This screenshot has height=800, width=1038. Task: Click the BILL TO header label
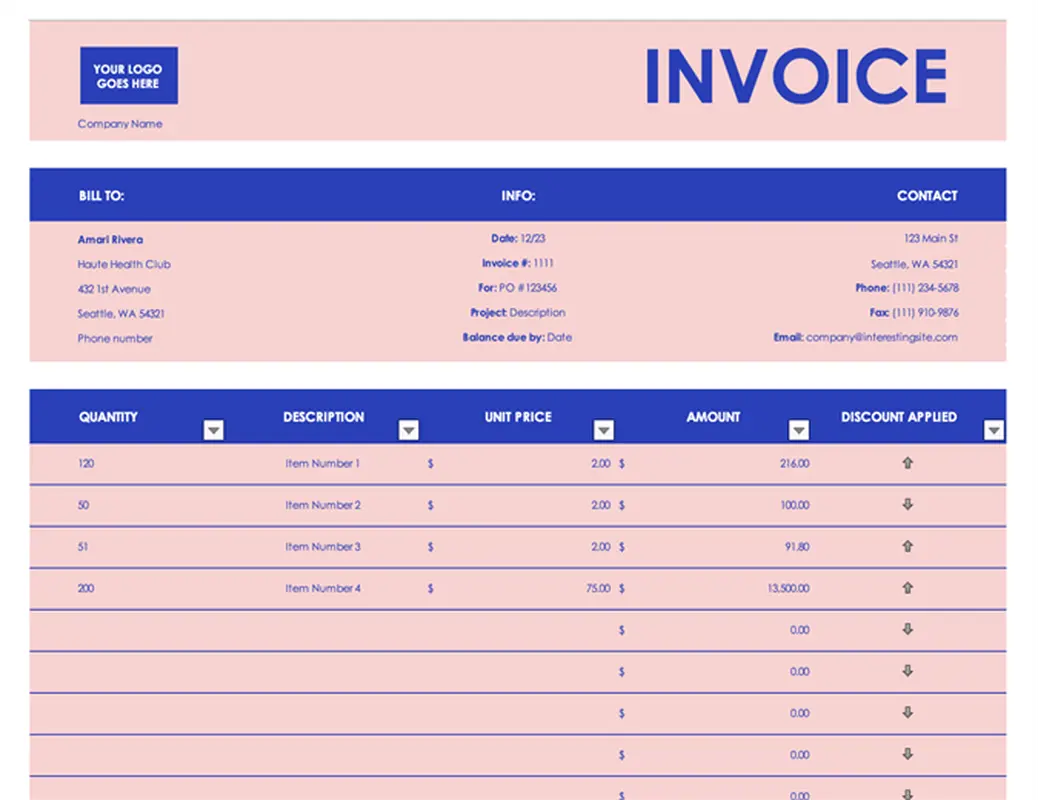102,196
